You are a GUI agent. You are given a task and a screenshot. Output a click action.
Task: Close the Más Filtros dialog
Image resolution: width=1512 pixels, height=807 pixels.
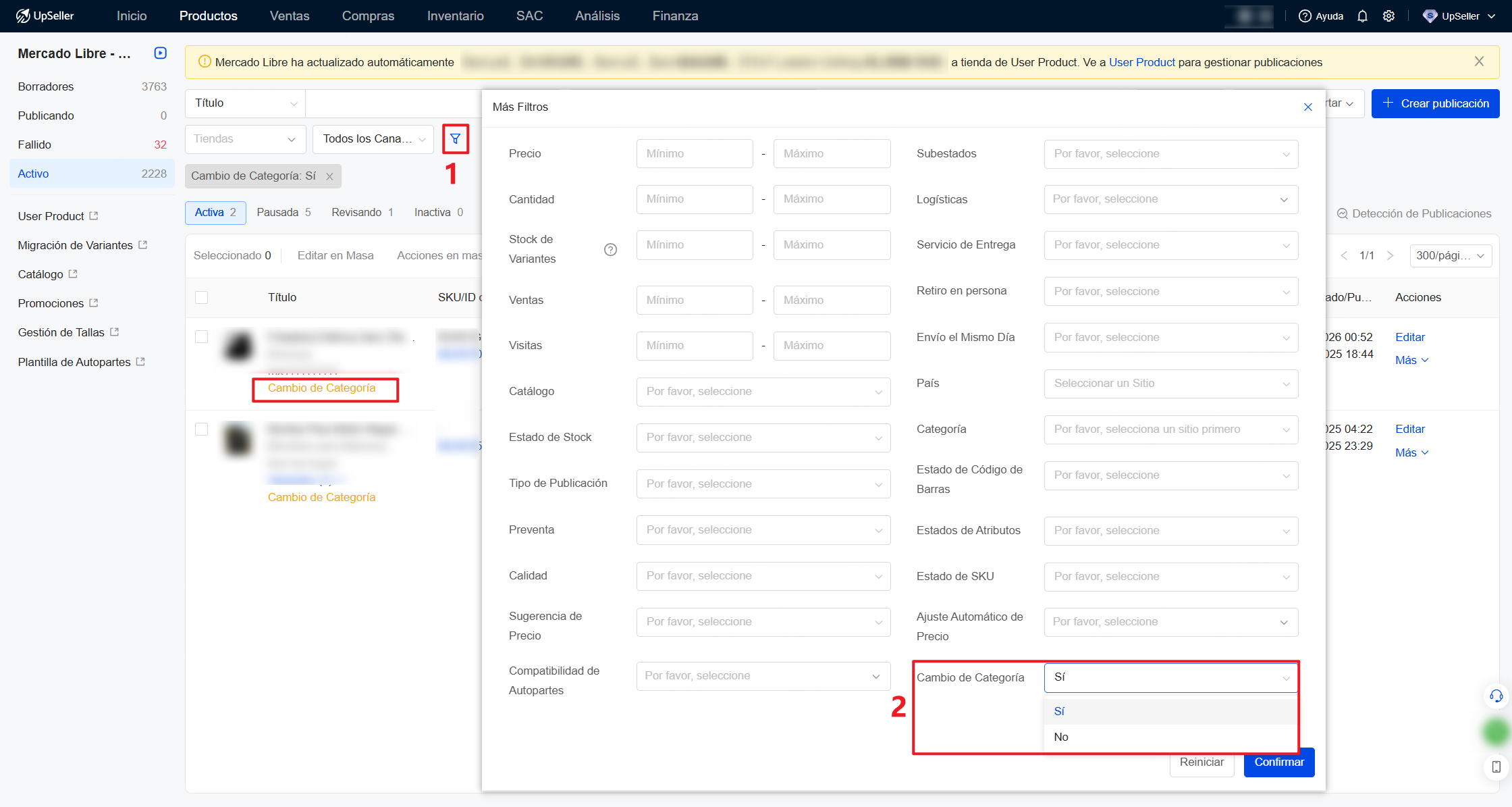tap(1307, 107)
